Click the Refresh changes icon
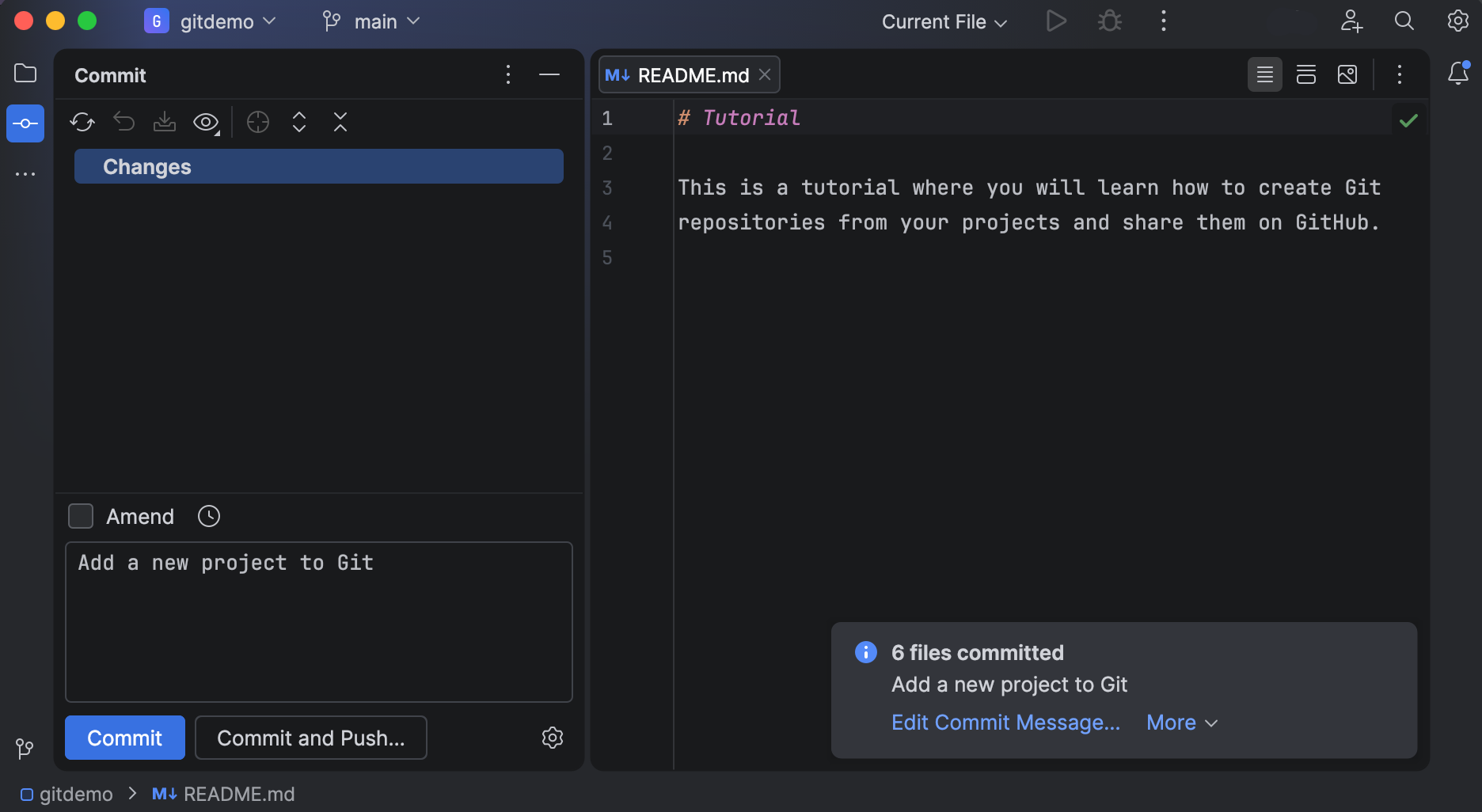 [82, 122]
